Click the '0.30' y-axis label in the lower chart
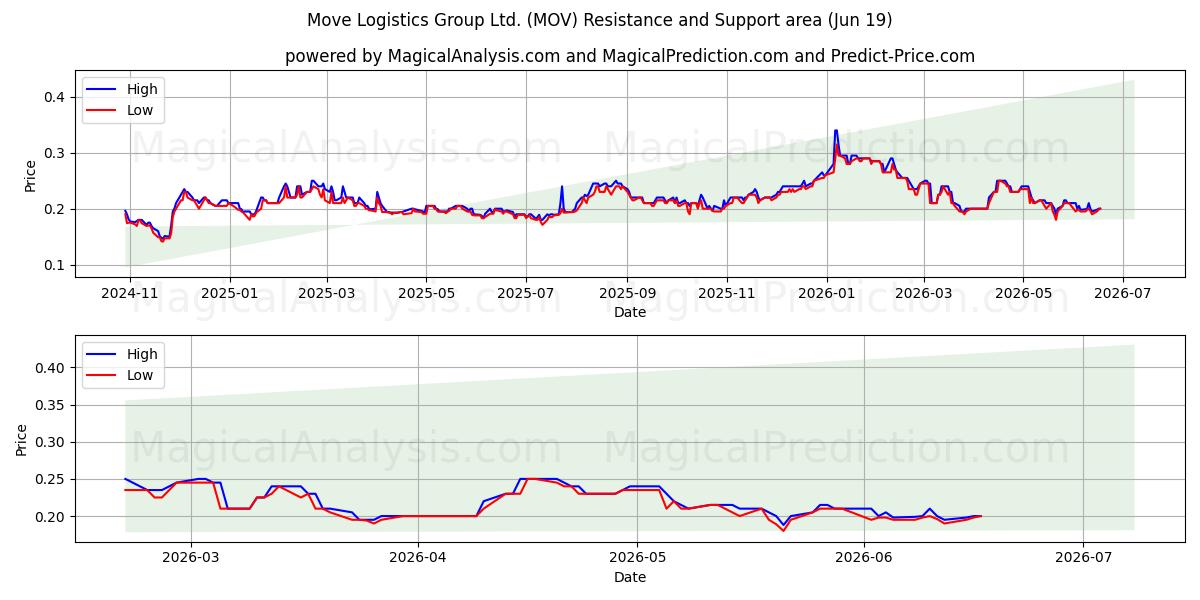The image size is (1200, 600). (52, 442)
